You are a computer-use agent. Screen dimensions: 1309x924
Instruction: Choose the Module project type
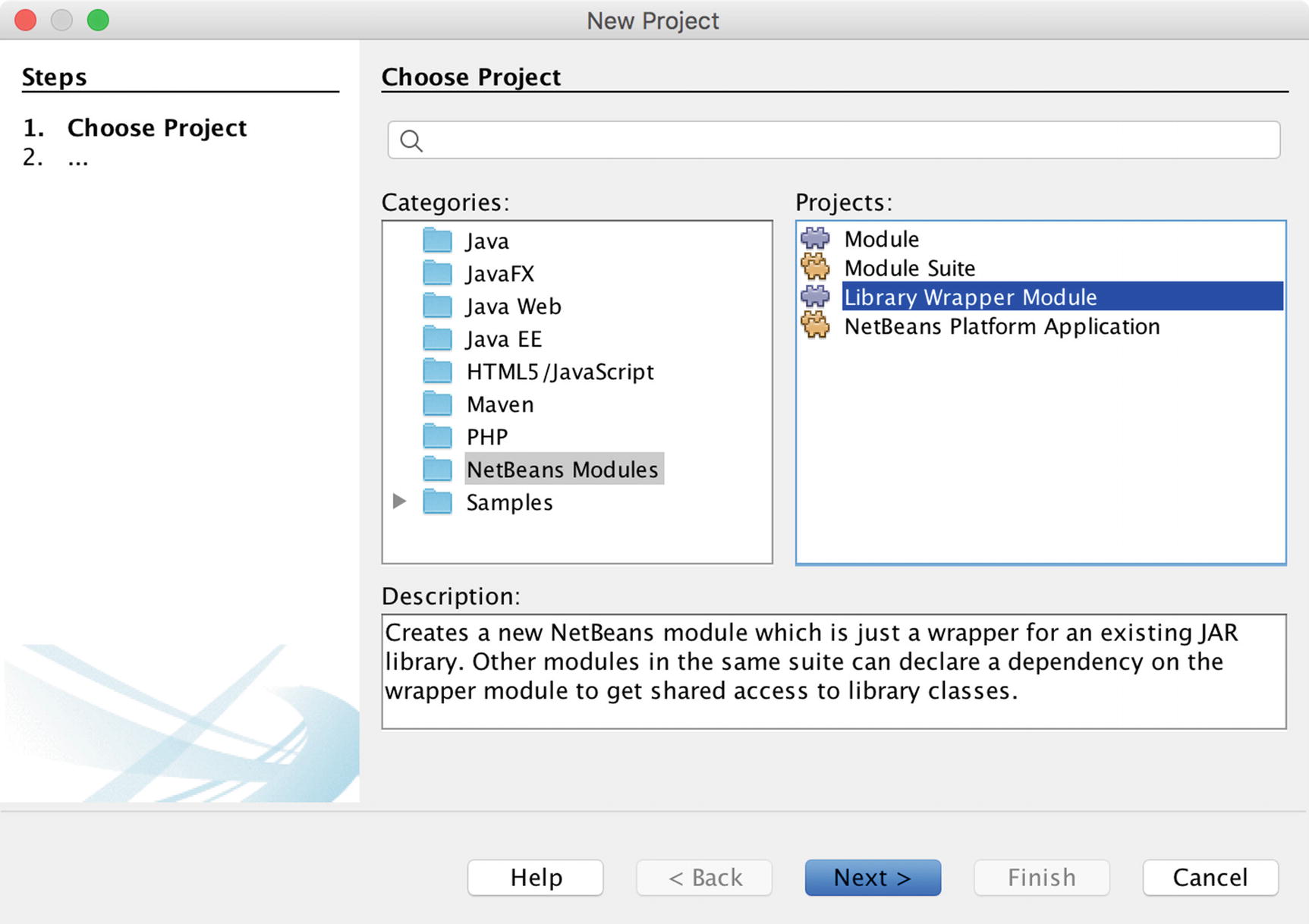tap(882, 239)
